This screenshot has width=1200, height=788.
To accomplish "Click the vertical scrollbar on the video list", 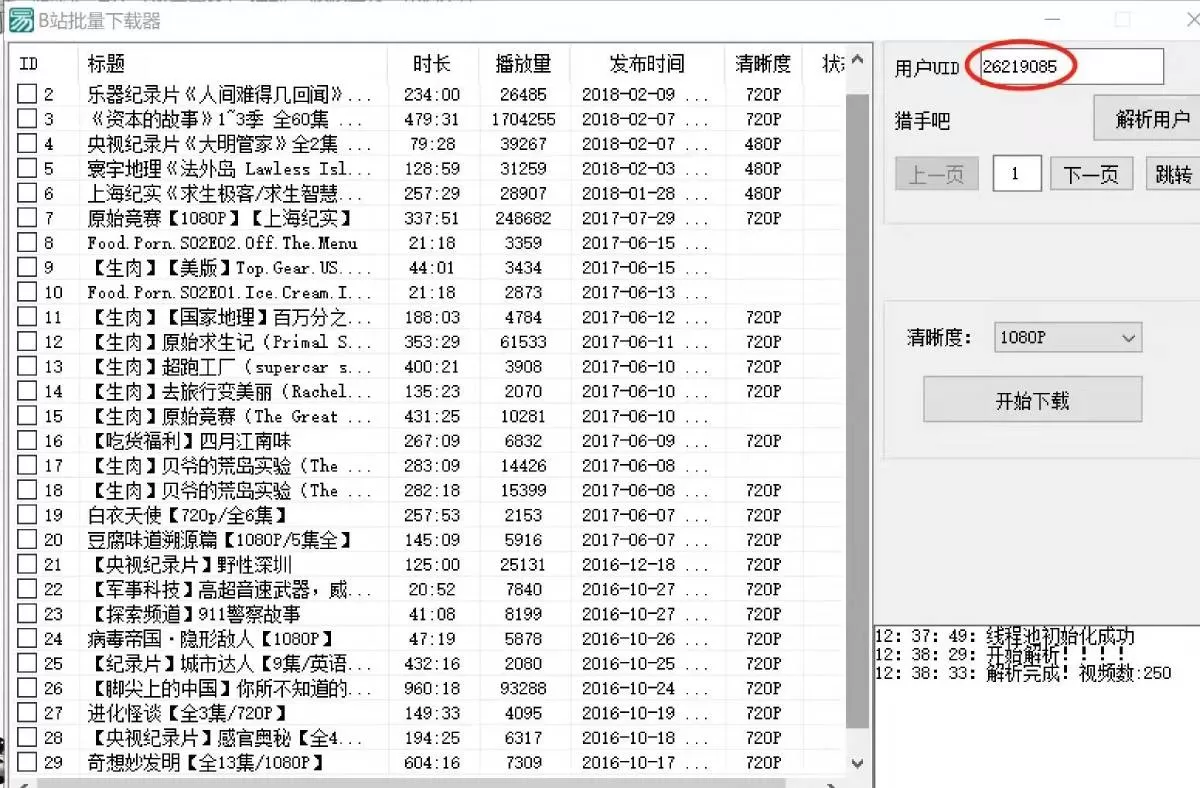I will pyautogui.click(x=856, y=400).
